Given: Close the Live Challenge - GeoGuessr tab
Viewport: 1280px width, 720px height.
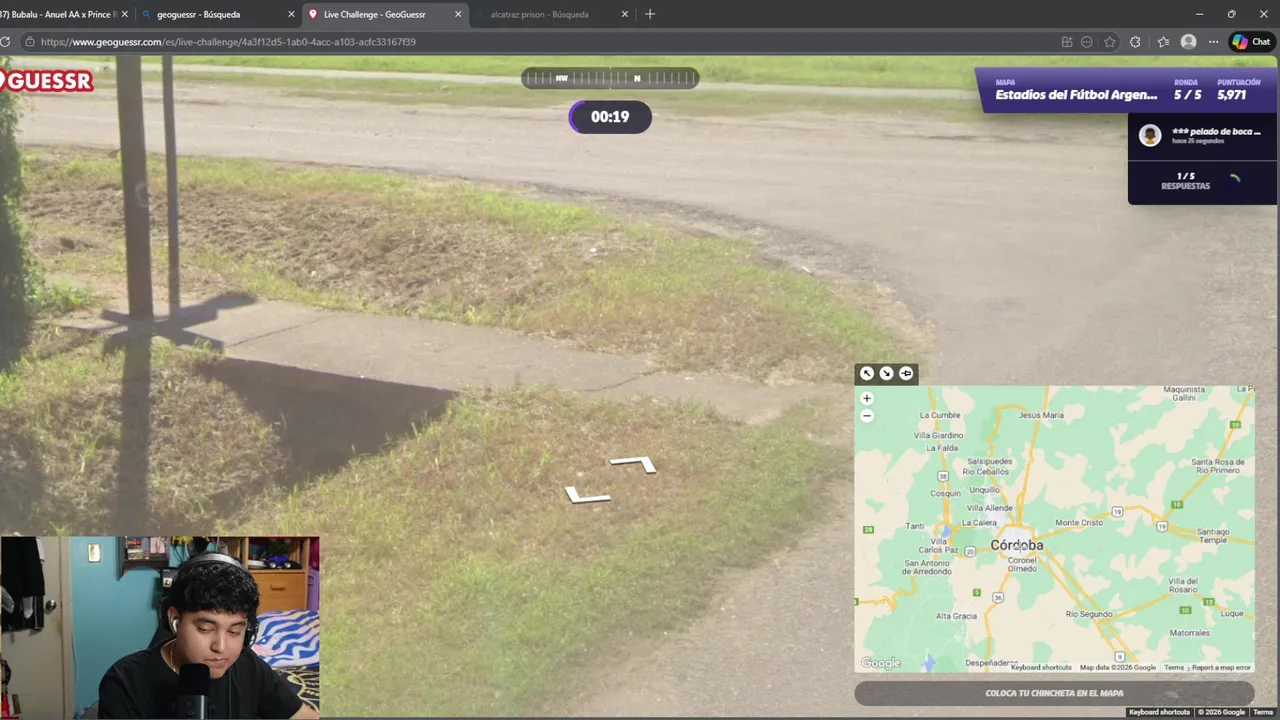Looking at the screenshot, I should (458, 14).
